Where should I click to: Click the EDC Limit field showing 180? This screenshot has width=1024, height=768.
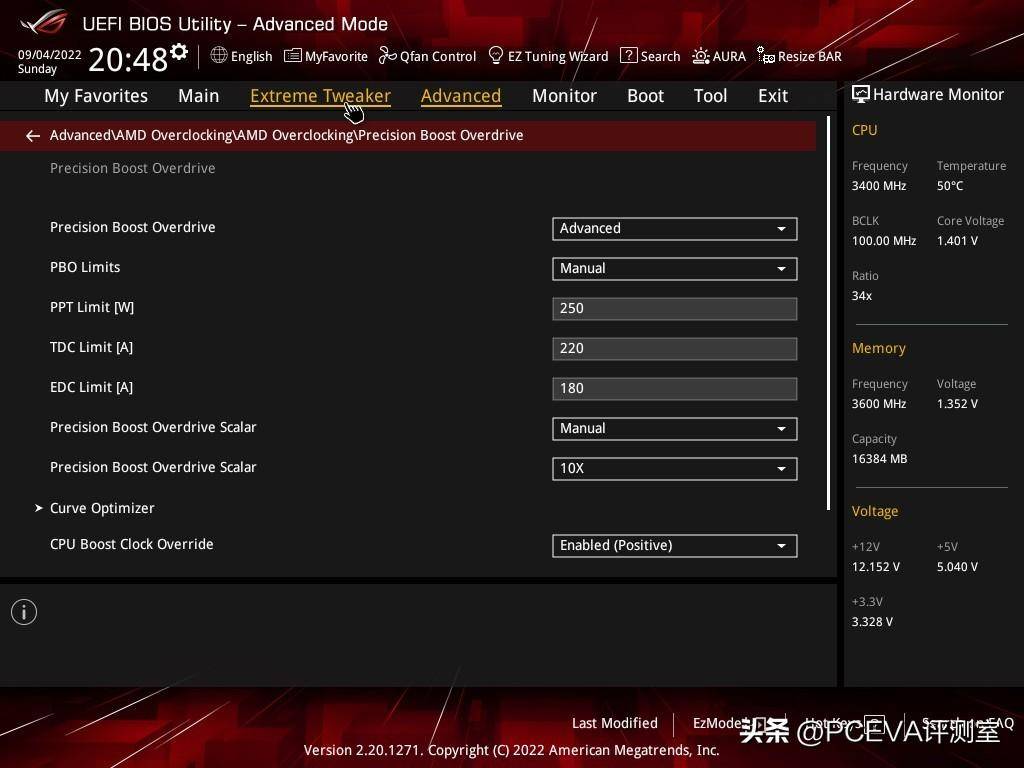(675, 388)
